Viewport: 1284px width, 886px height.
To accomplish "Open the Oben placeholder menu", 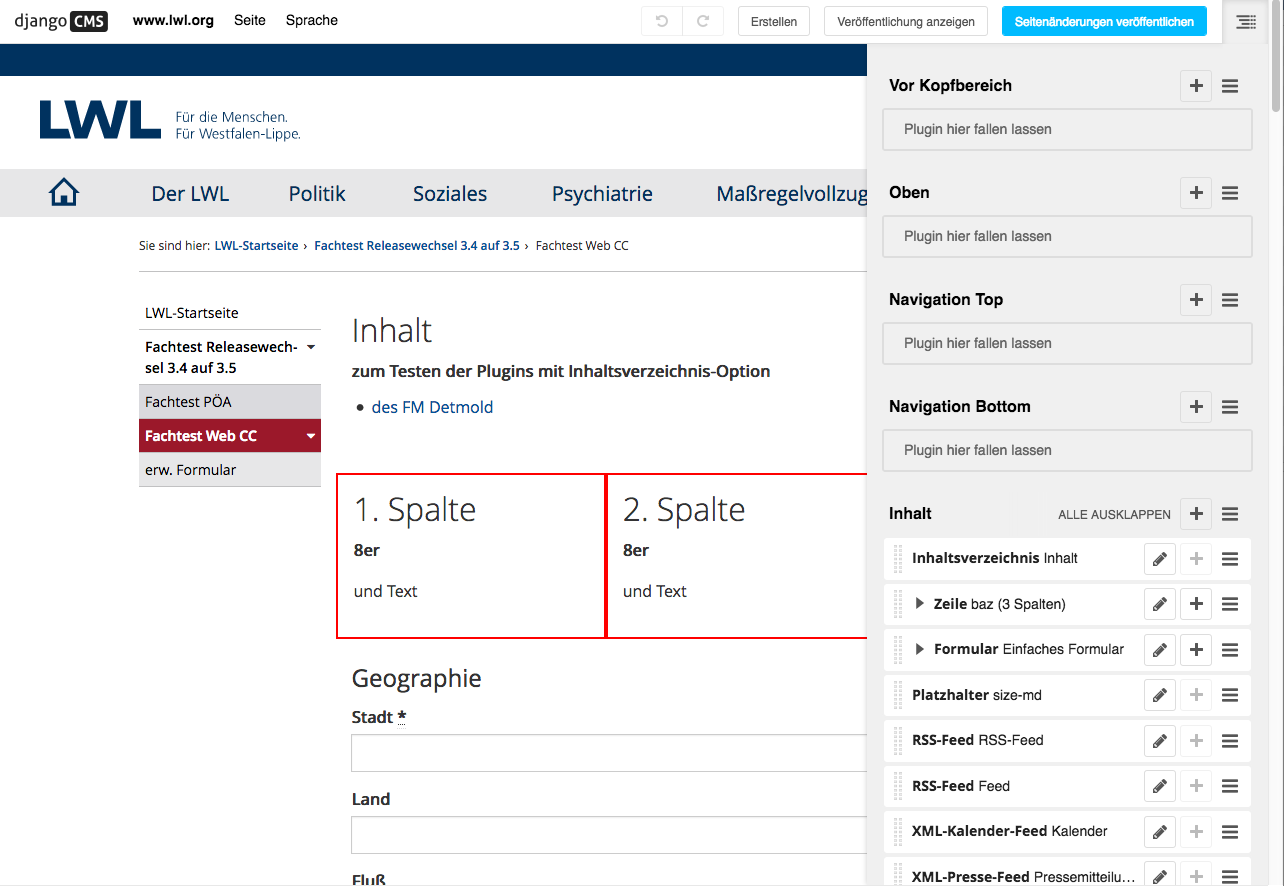I will [x=1230, y=193].
